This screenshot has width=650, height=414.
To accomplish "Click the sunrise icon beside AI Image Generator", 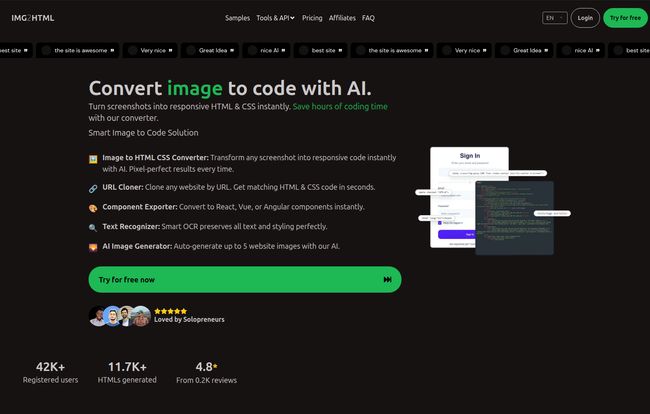I will 93,248.
